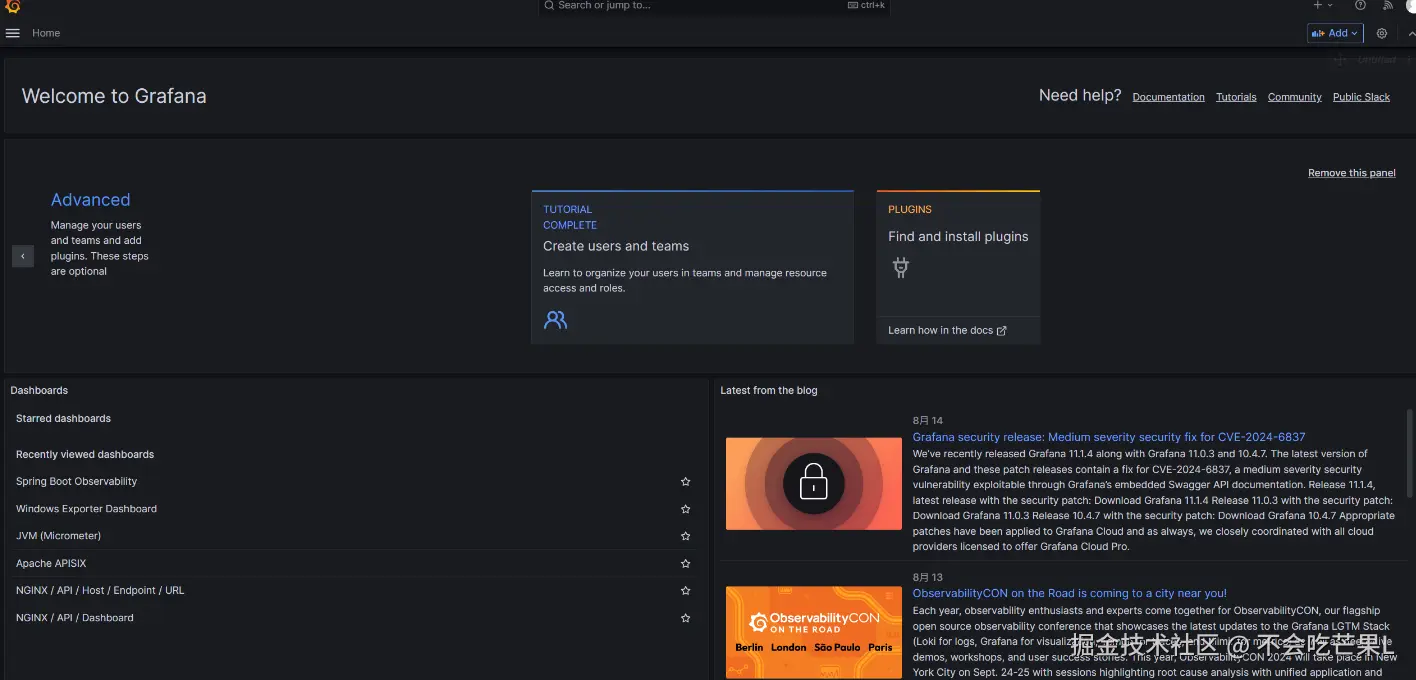Open ObservabilityCON on the Road post title

coord(1069,593)
